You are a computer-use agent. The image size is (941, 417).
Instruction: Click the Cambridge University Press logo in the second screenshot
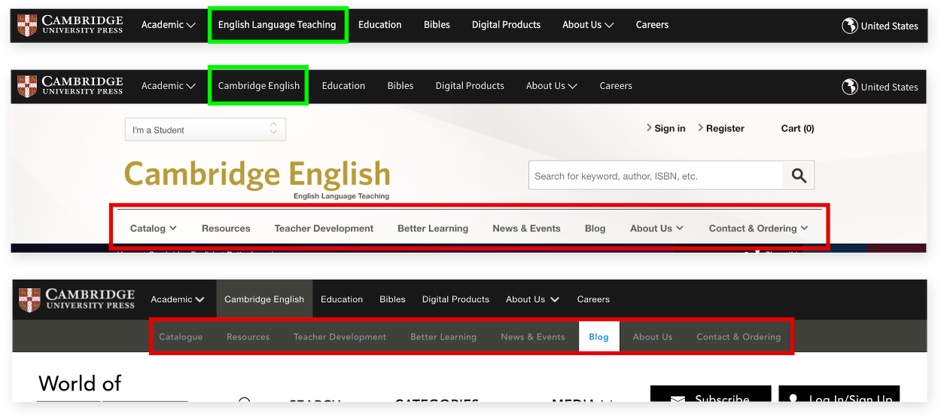[70, 86]
